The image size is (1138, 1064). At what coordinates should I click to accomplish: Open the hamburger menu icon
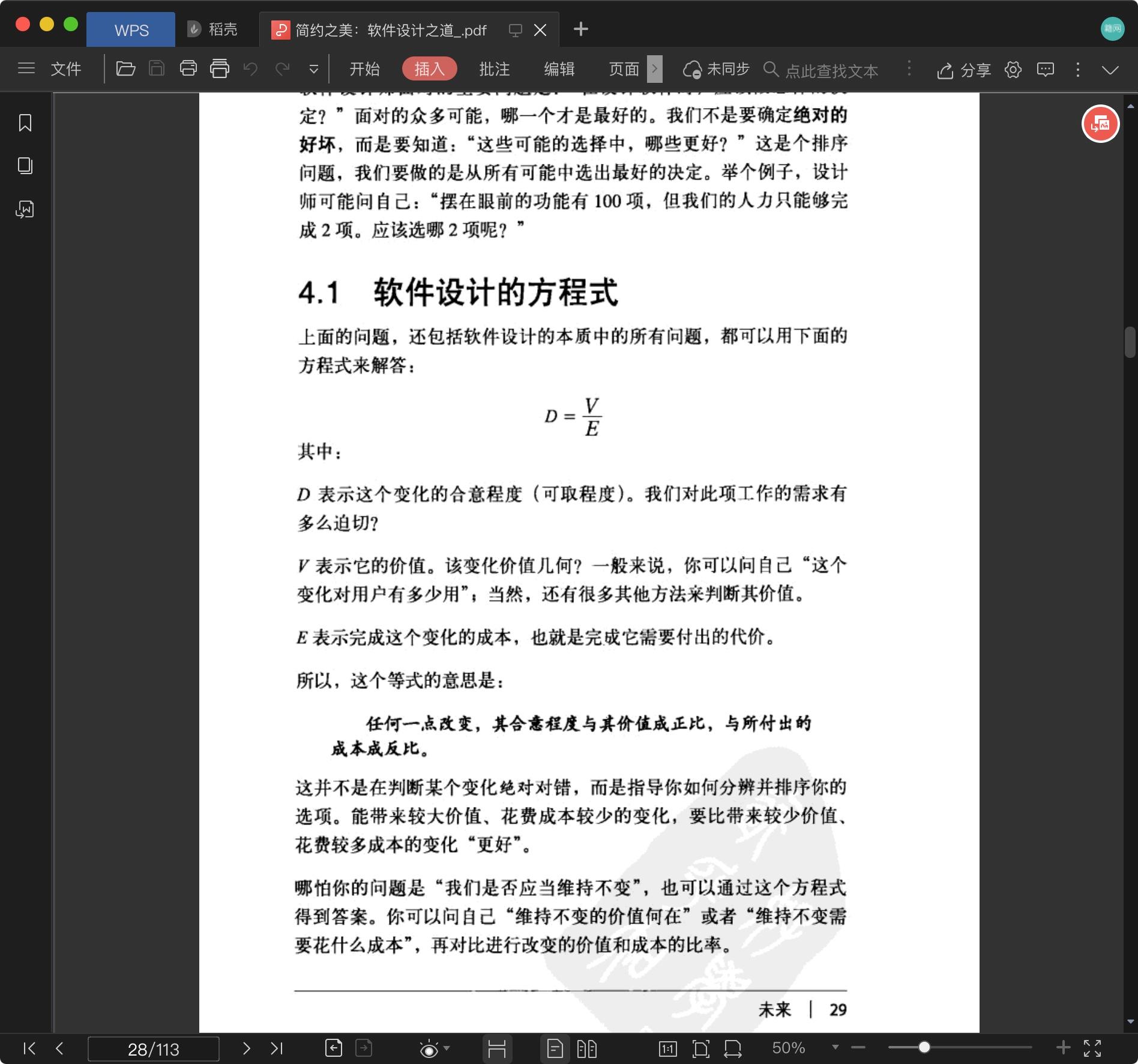26,68
